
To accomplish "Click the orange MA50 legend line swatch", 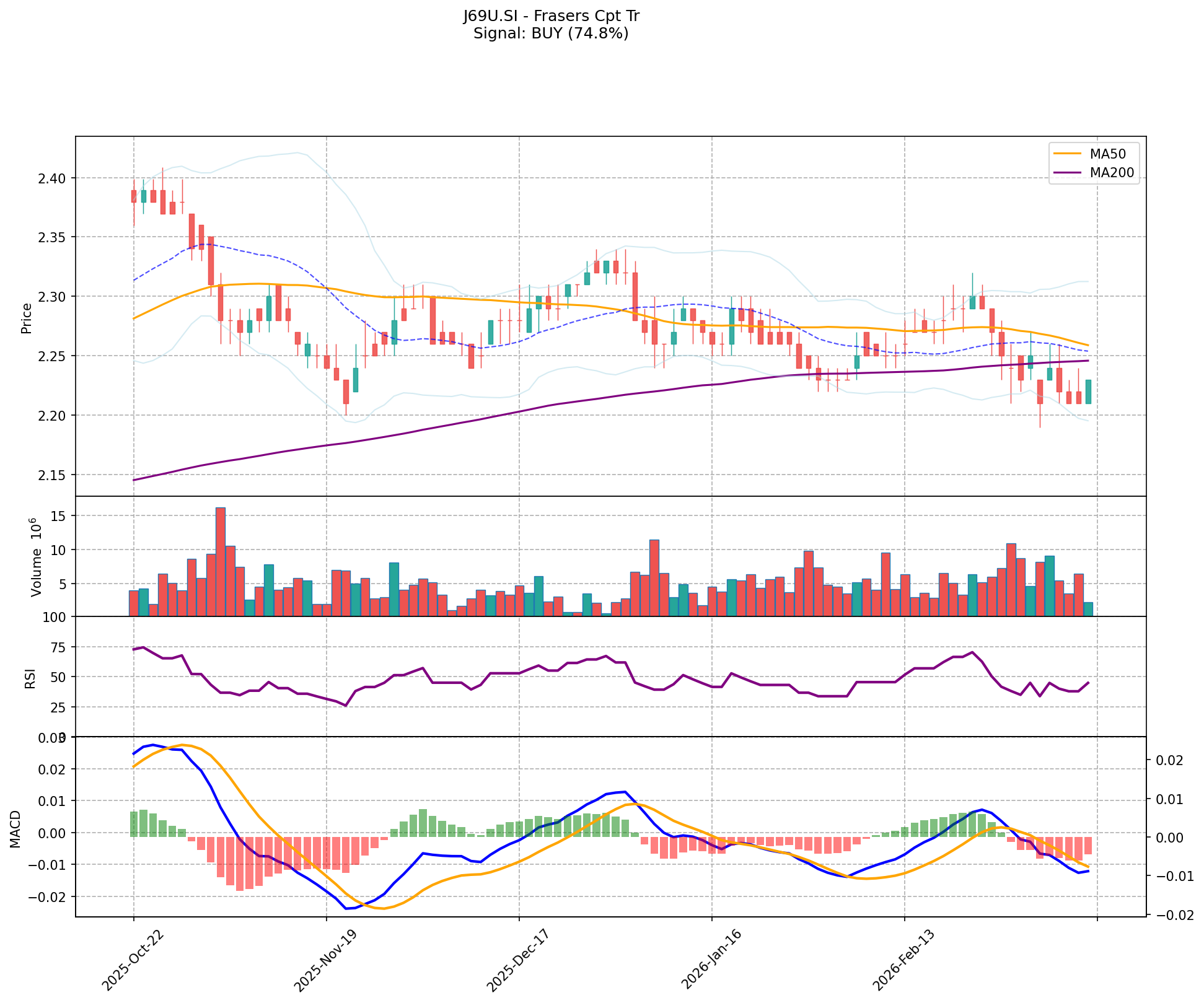I will tap(1066, 154).
